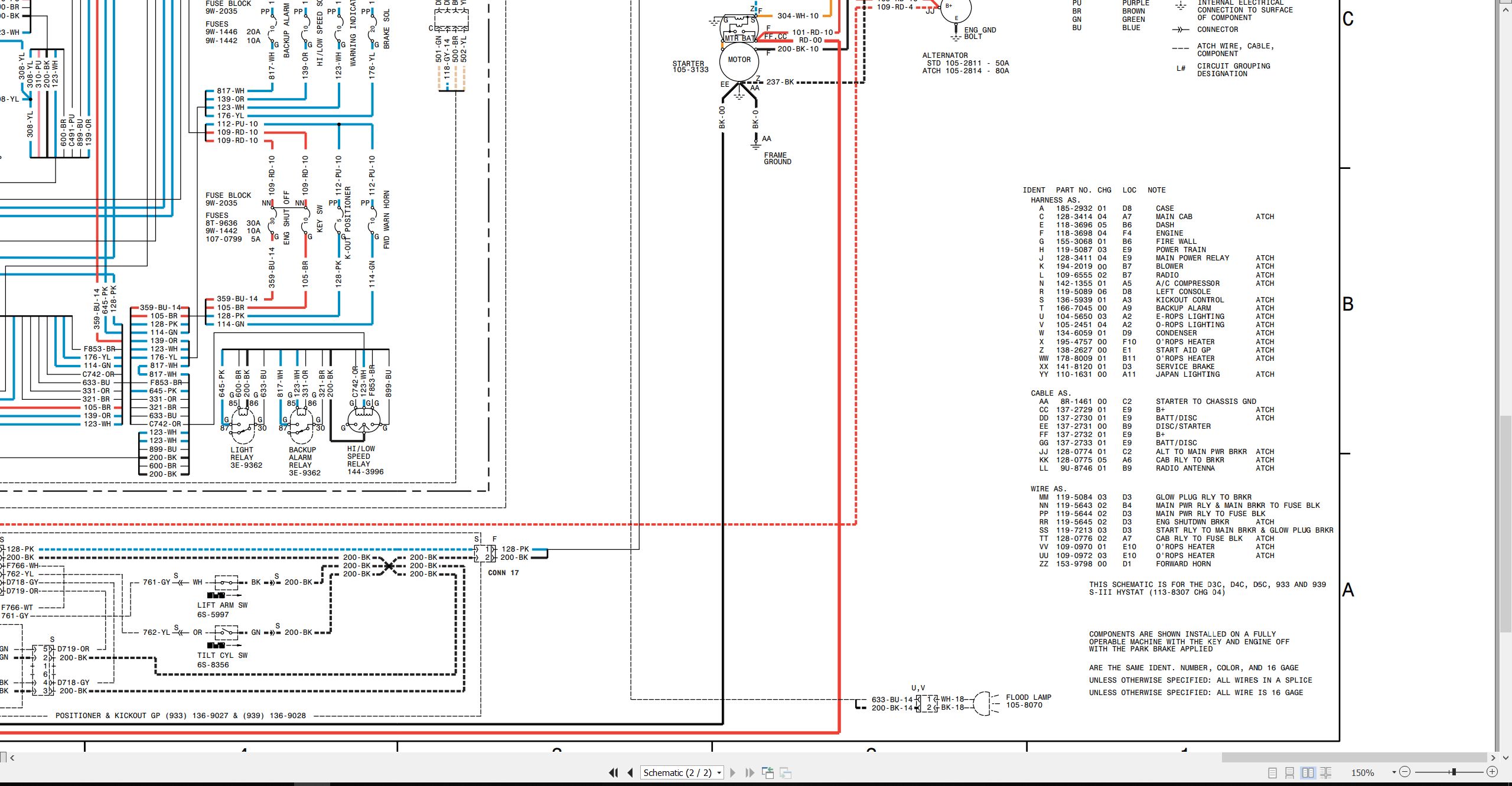The image size is (1512, 786).
Task: Click the CIRCUIT GROUPING DESIGNATION legend entry
Action: coord(1233,70)
